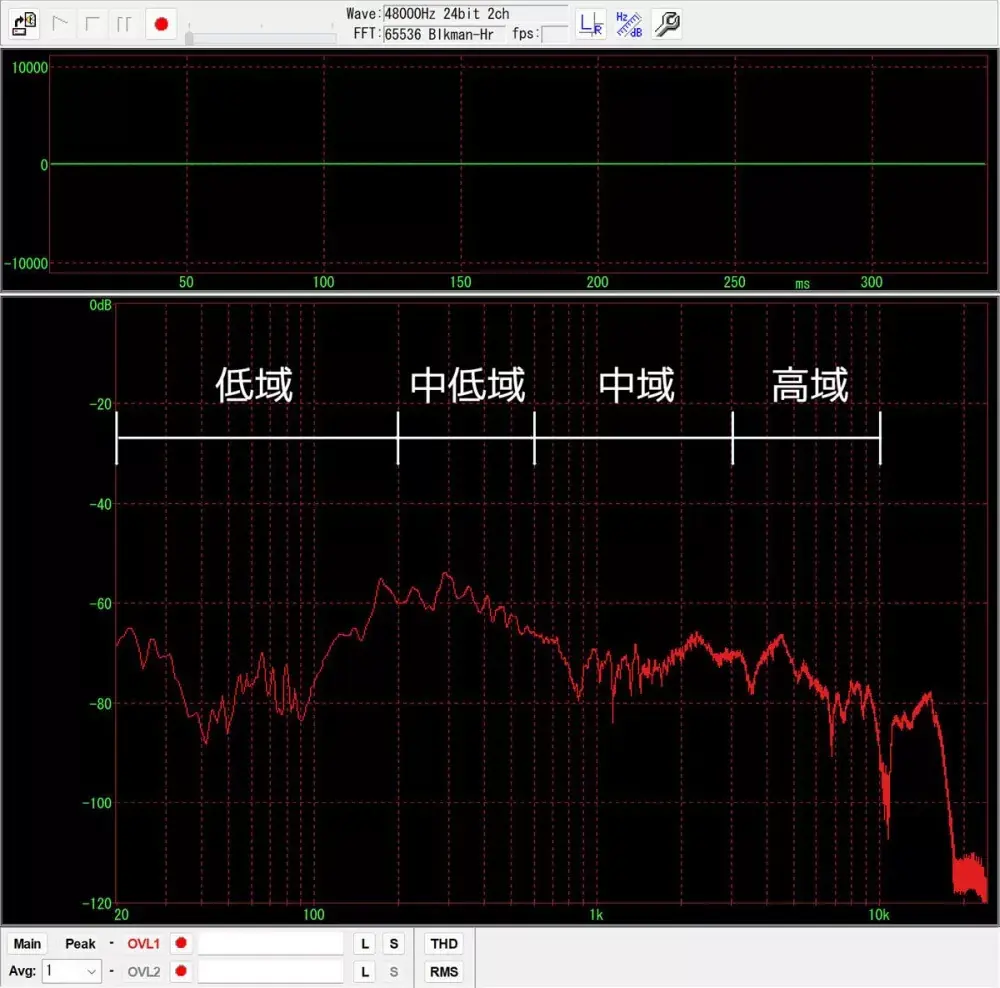1000x988 pixels.
Task: Open the Avg count dropdown
Action: pos(71,971)
